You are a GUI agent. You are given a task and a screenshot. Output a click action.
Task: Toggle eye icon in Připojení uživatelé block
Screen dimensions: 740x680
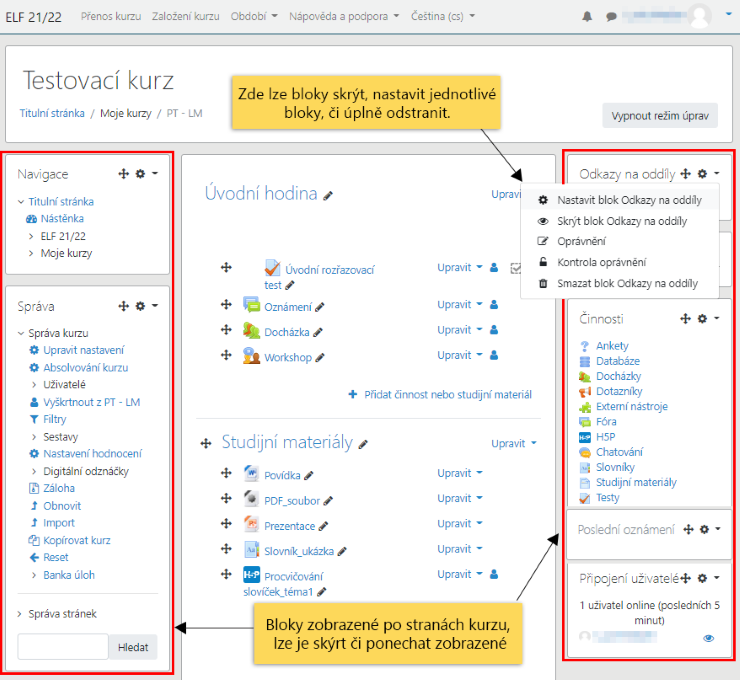(x=709, y=637)
